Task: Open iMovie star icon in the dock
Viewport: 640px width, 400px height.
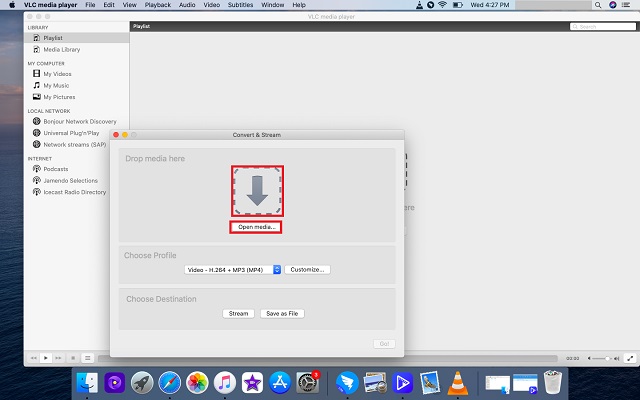Action: click(x=252, y=383)
